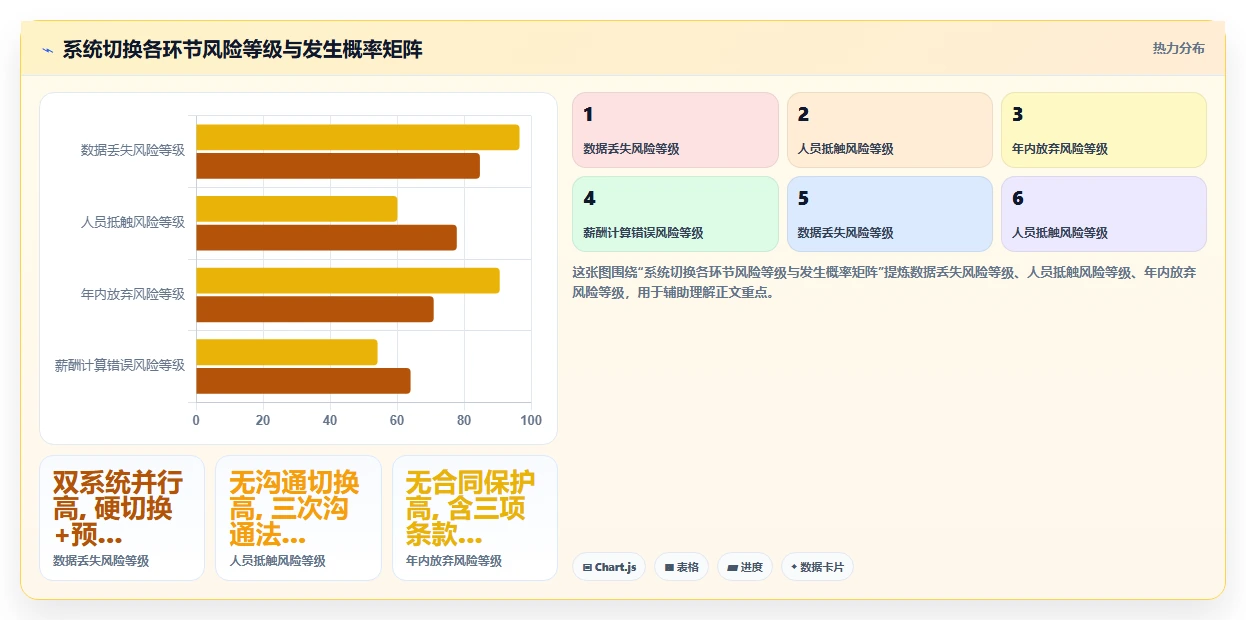Screen dimensions: 1246x620
Task: Select the 无合同保护高, 含三顶条款 stat card
Action: click(475, 518)
